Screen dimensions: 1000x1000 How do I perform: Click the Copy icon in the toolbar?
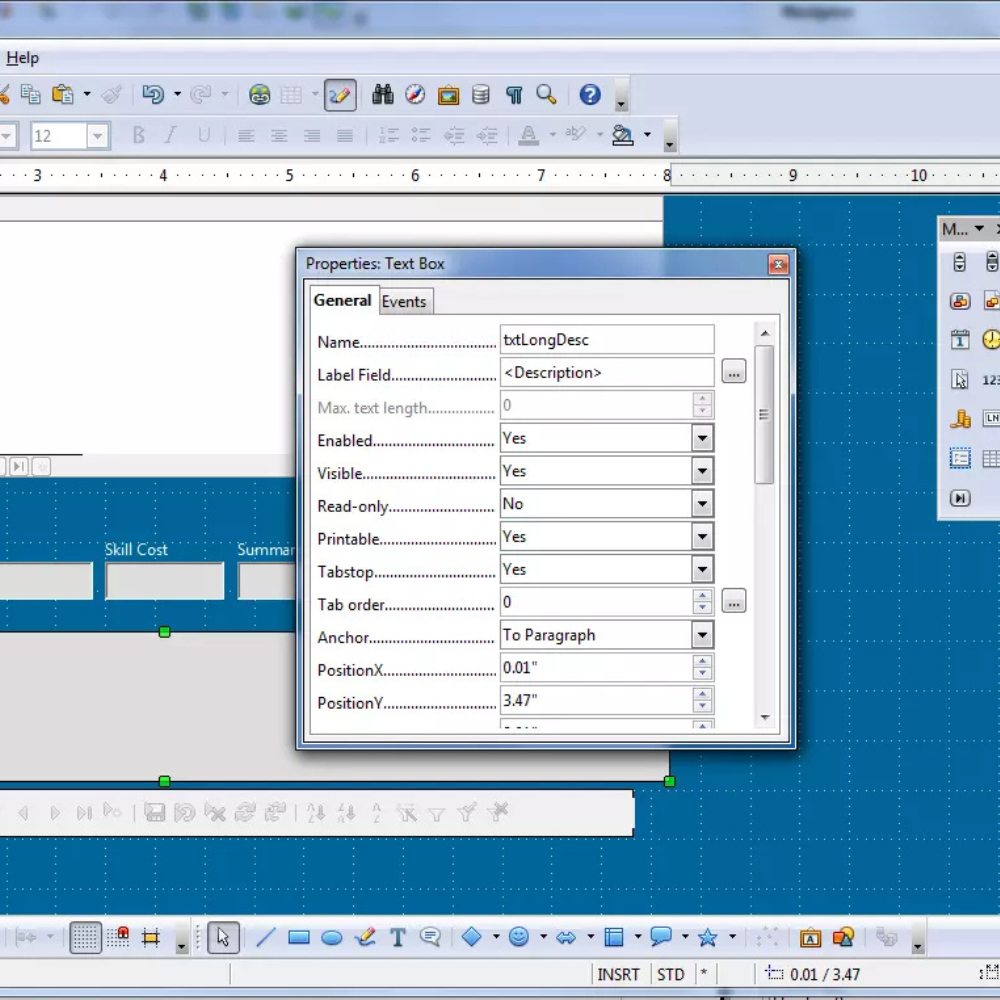pyautogui.click(x=30, y=94)
